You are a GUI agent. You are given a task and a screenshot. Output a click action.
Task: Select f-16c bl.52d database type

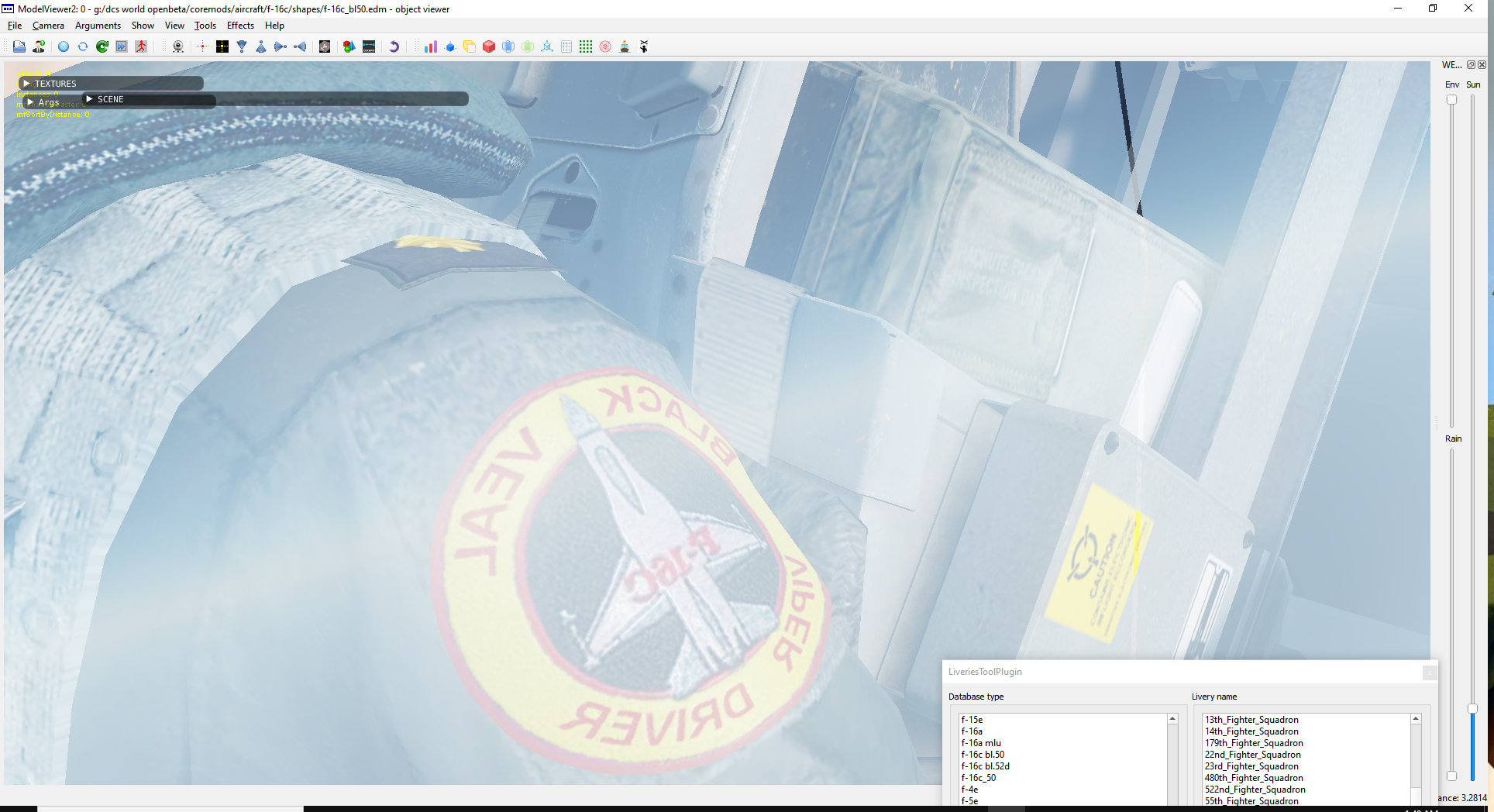1063,766
